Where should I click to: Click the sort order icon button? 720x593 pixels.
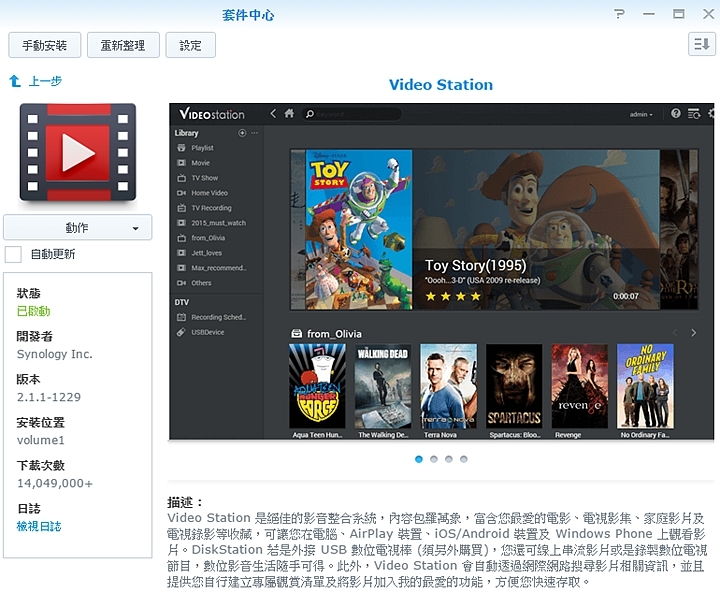(x=702, y=45)
